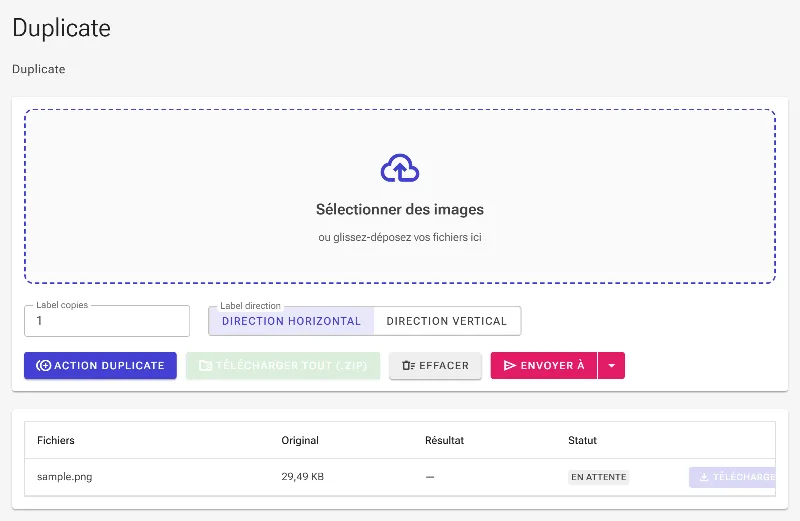
Task: Click the Résultat column header
Action: coord(444,440)
